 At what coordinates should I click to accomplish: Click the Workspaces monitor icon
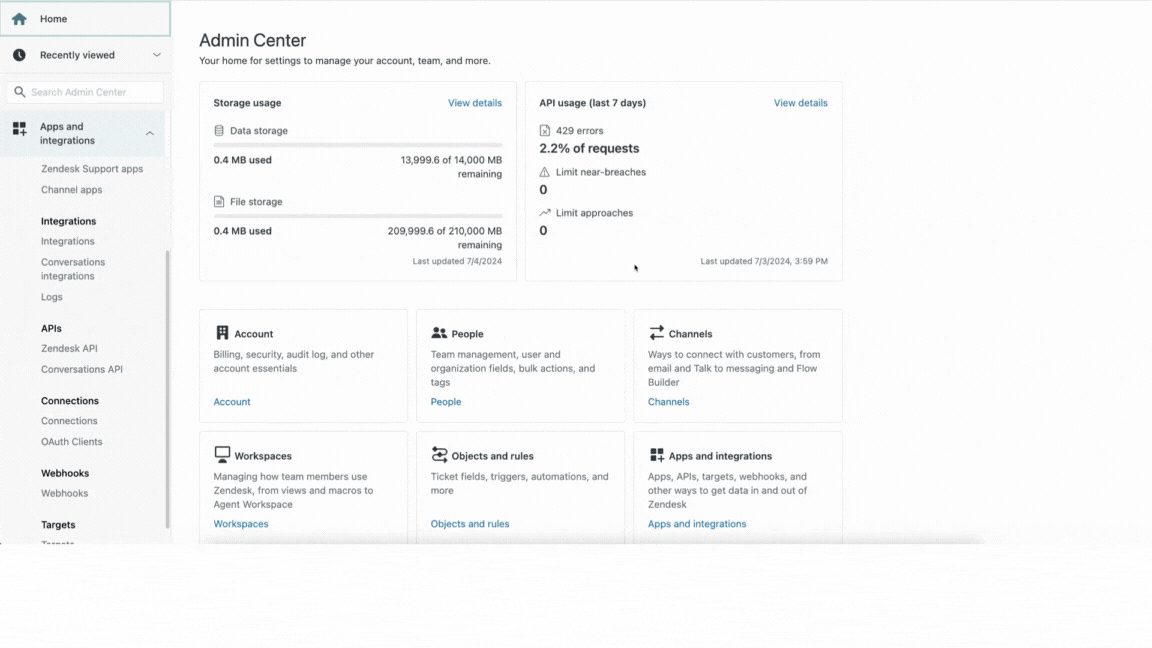222,455
